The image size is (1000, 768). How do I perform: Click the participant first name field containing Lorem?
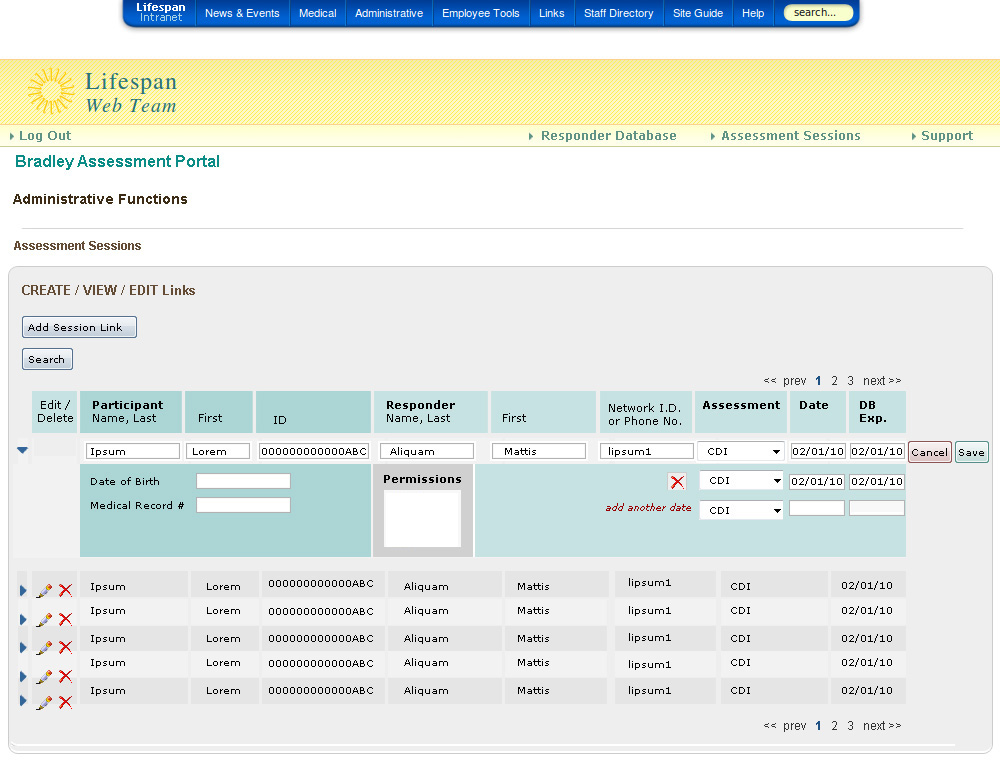pyautogui.click(x=217, y=451)
